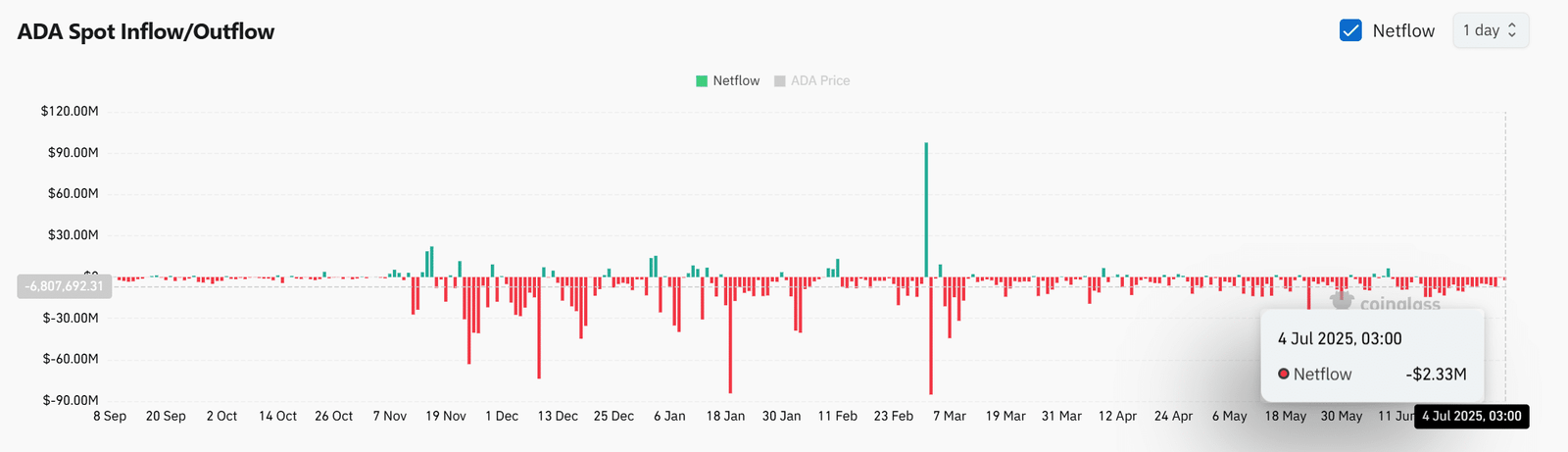Open the 1 day interval dropdown

pos(1490,30)
